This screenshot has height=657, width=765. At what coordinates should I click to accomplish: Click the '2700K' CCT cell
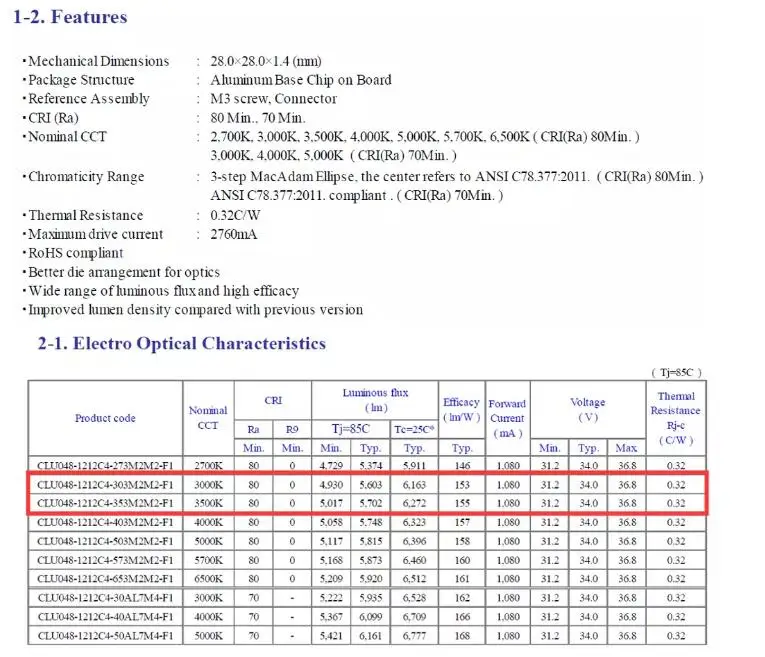click(x=208, y=466)
